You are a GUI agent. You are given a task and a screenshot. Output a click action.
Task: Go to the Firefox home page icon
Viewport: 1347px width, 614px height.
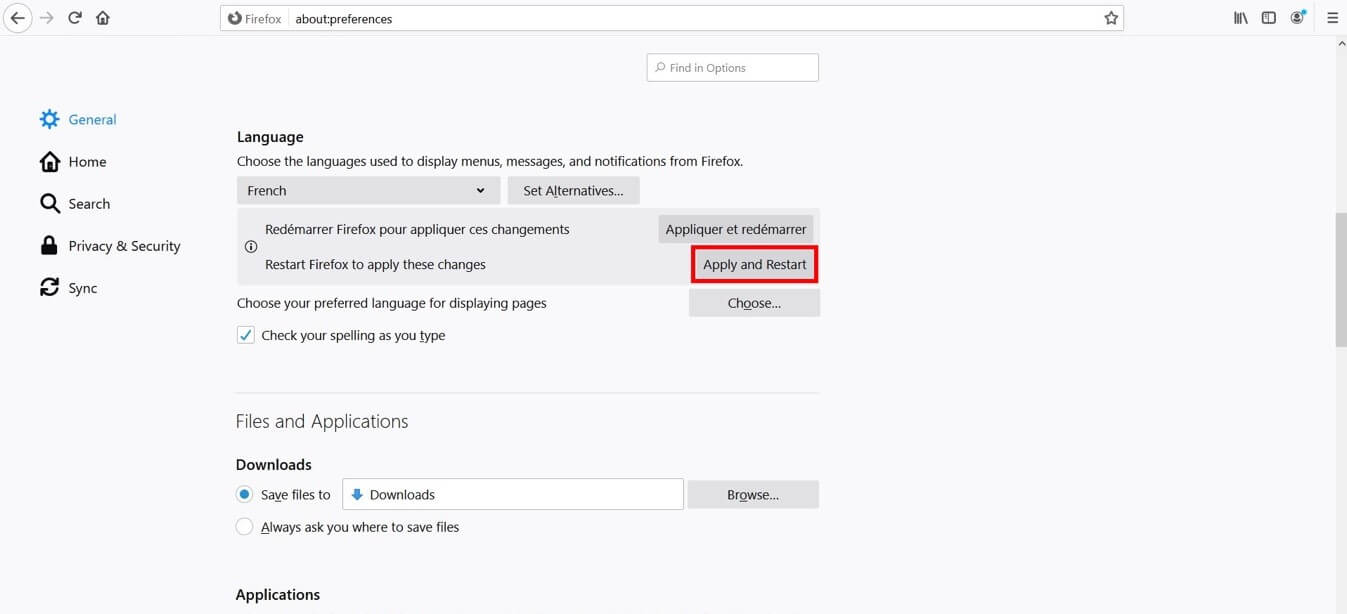(102, 18)
